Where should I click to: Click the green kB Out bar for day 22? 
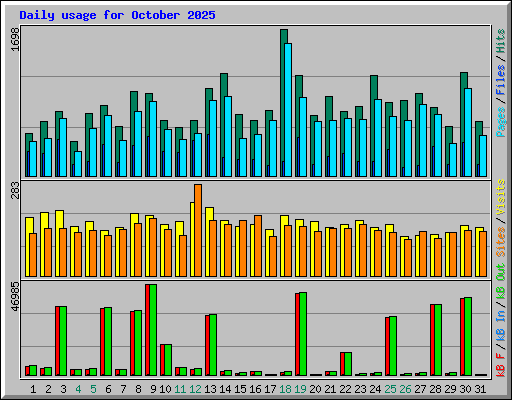[x=348, y=364]
